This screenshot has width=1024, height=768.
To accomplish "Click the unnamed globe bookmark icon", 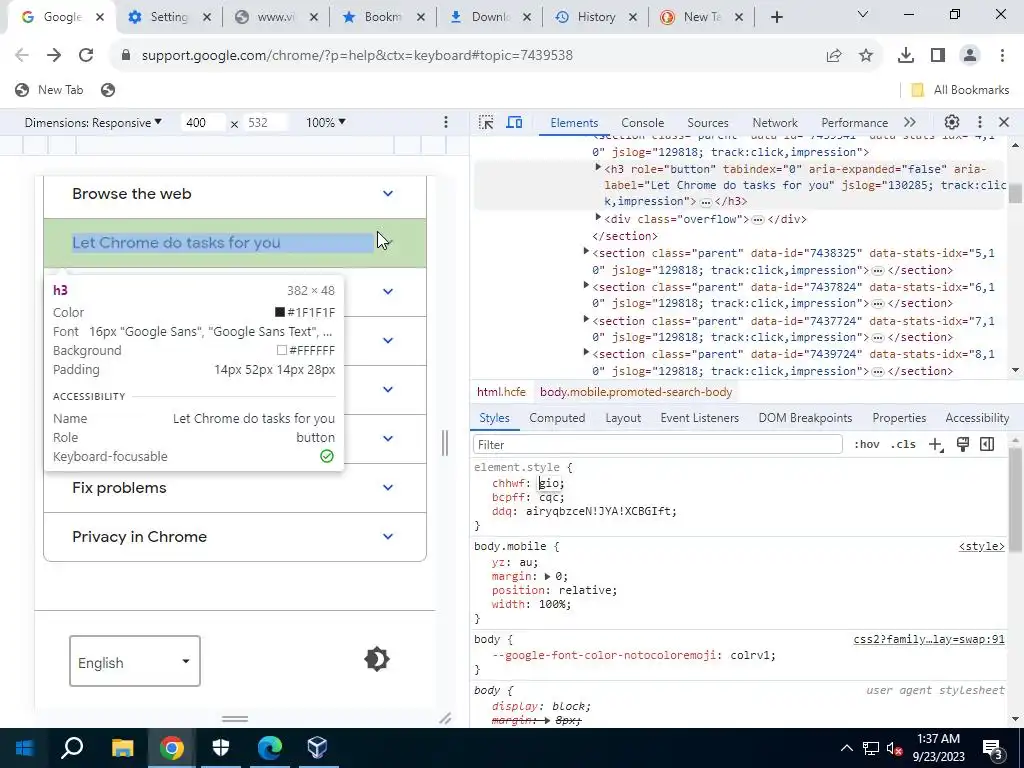I will click(108, 90).
